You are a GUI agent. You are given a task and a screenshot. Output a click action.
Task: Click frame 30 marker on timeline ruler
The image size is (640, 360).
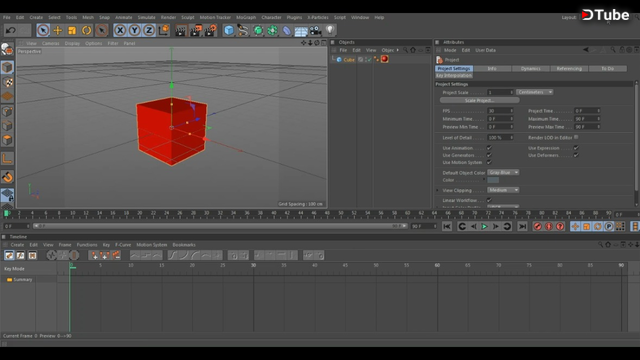253,265
